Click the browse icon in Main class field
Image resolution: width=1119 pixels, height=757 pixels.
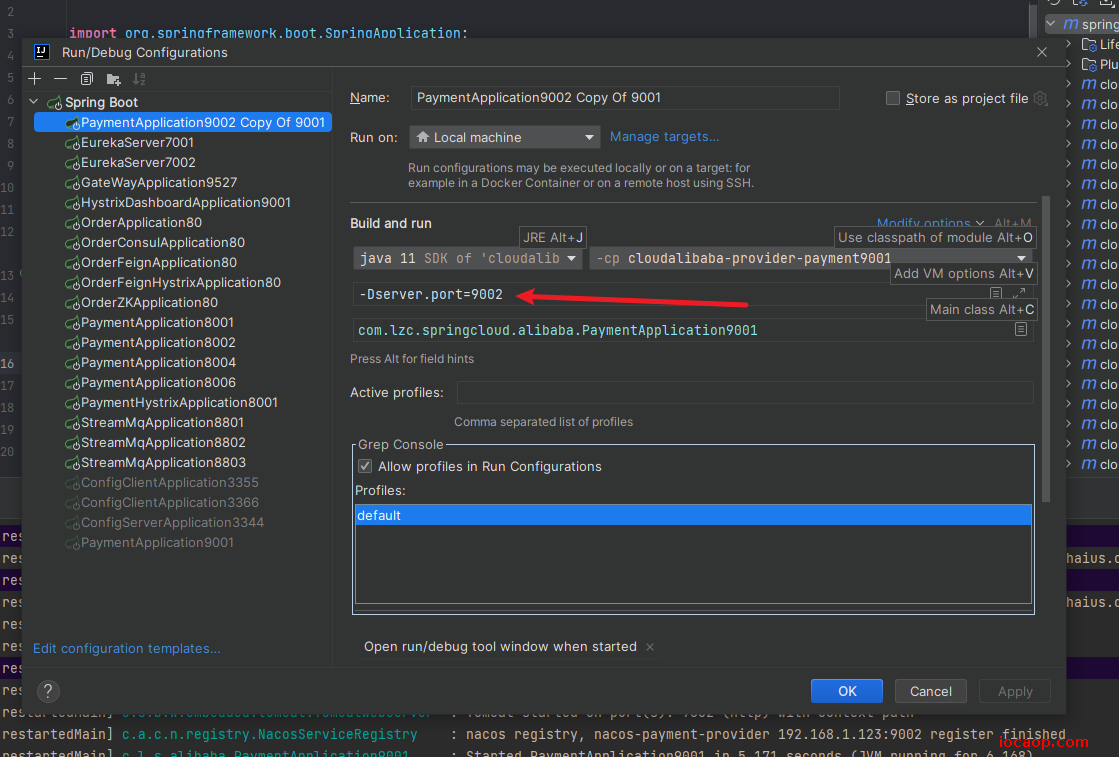tap(1021, 329)
